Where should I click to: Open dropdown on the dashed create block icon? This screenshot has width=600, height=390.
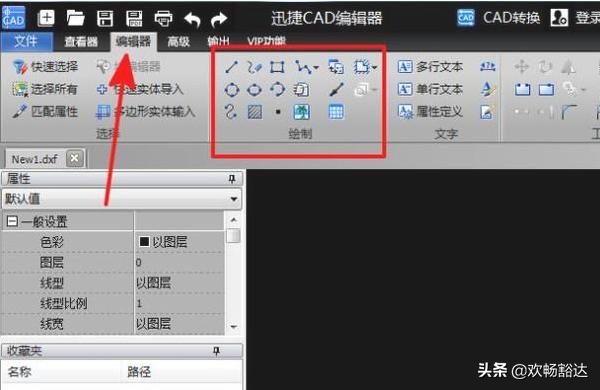tap(375, 68)
